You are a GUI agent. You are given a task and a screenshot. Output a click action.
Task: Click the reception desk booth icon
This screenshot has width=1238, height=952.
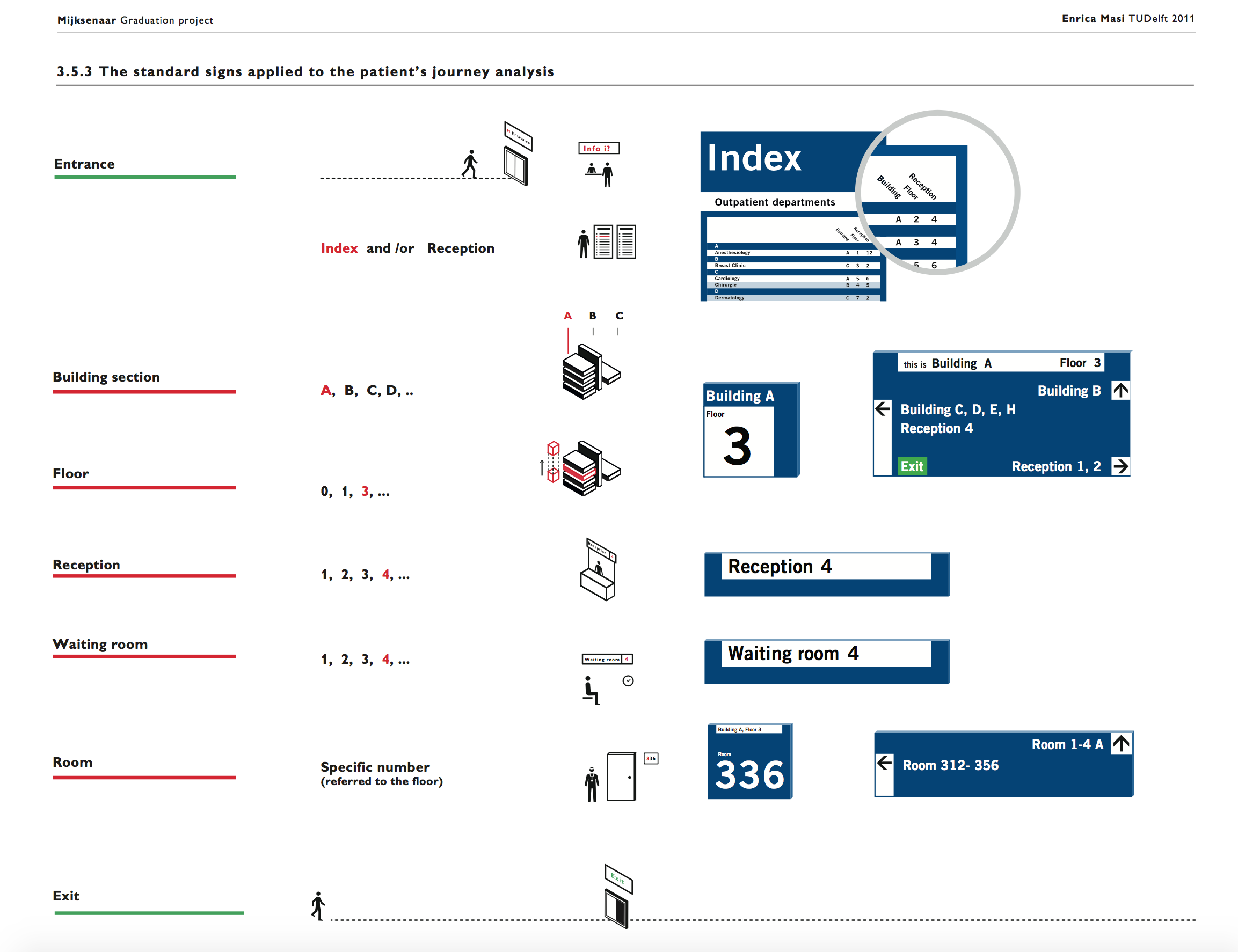point(599,569)
